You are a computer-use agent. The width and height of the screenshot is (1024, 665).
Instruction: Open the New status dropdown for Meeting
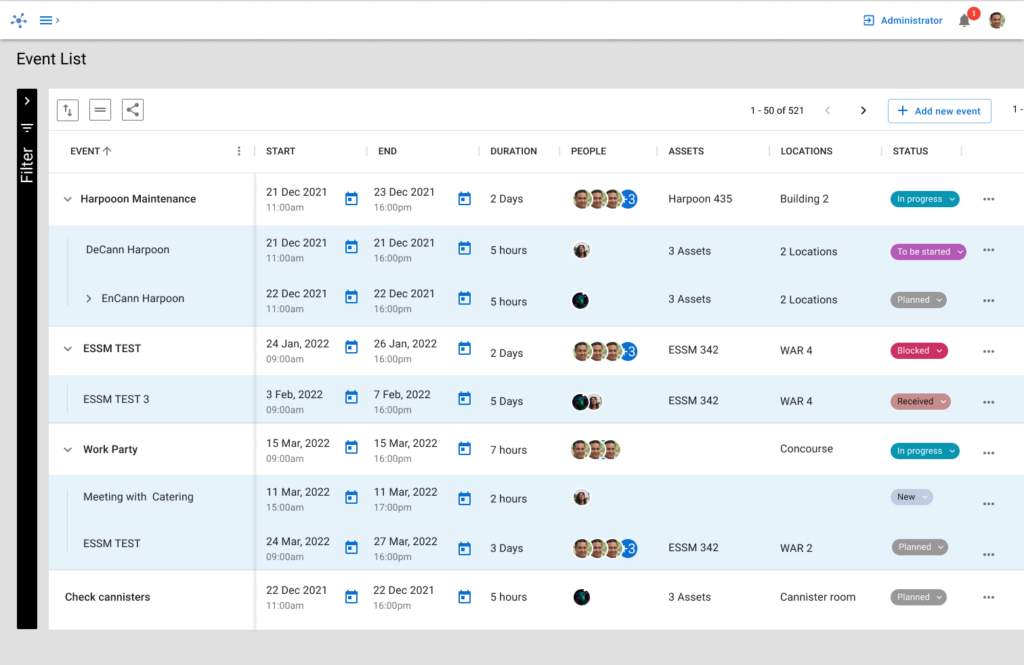point(911,497)
